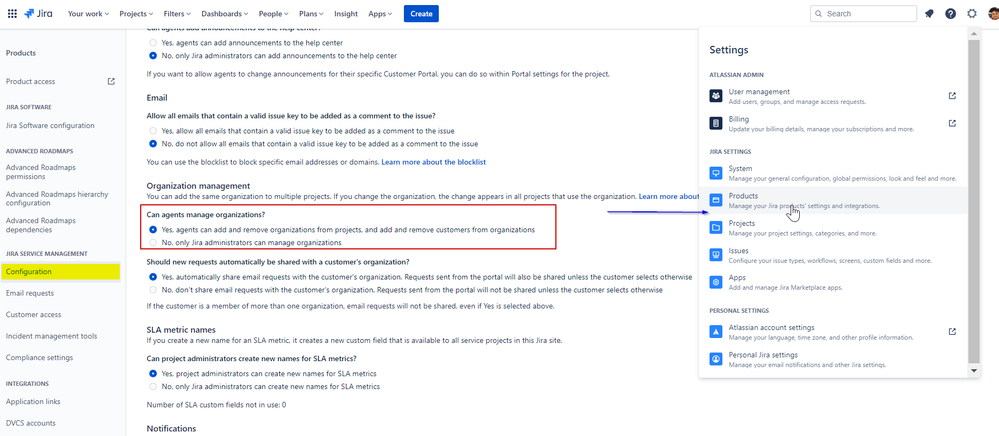
Task: Open Advanced Roadmaps dependencies
Action: click(x=40, y=224)
